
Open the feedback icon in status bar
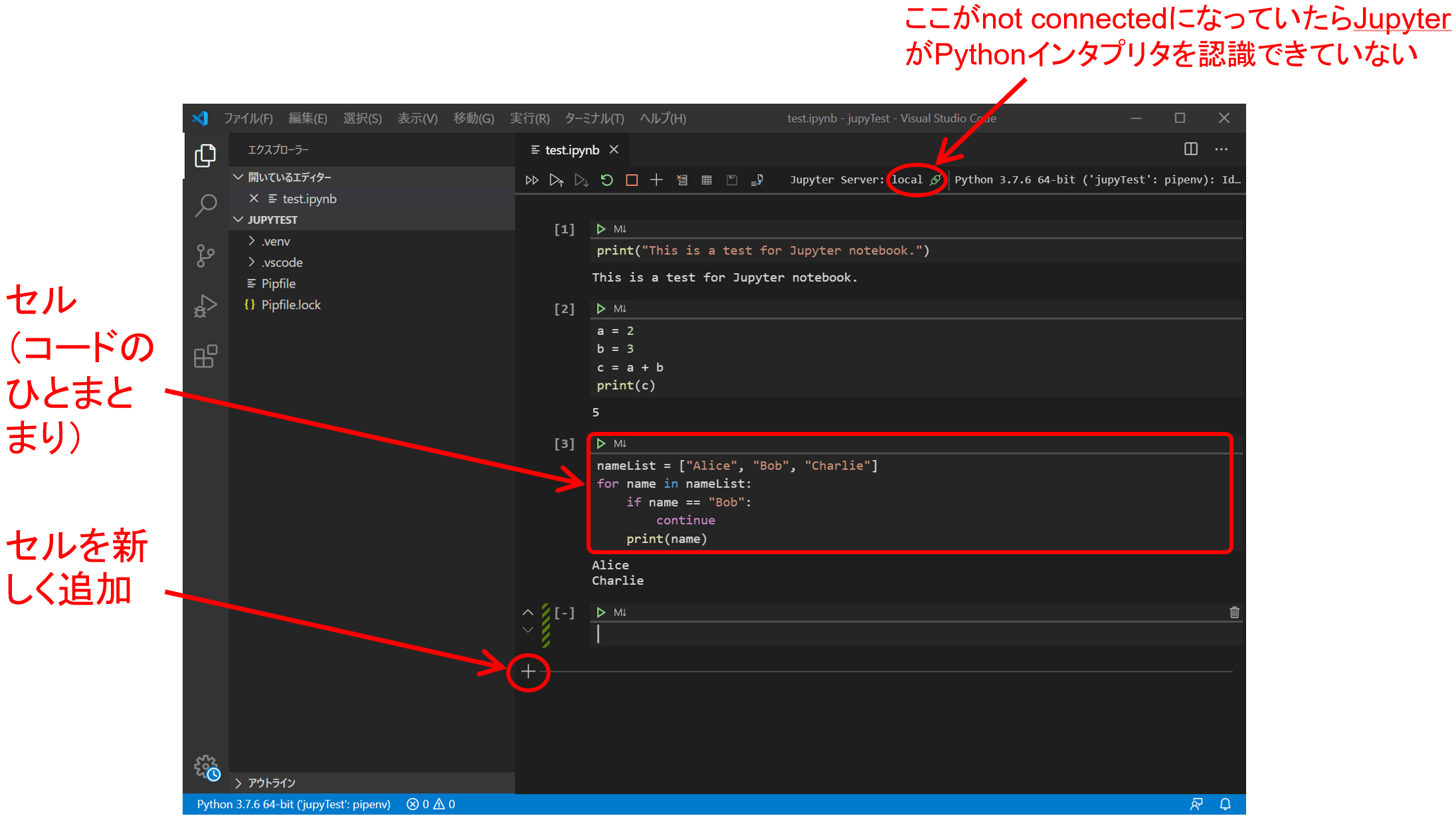1196,805
